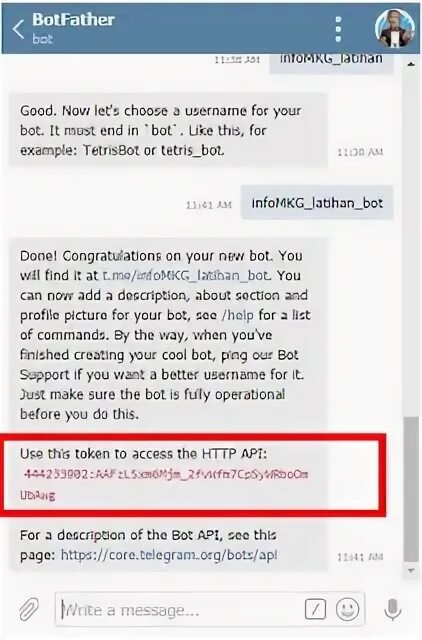Open the BotFather profile picture
This screenshot has width=422, height=640.
[395, 28]
